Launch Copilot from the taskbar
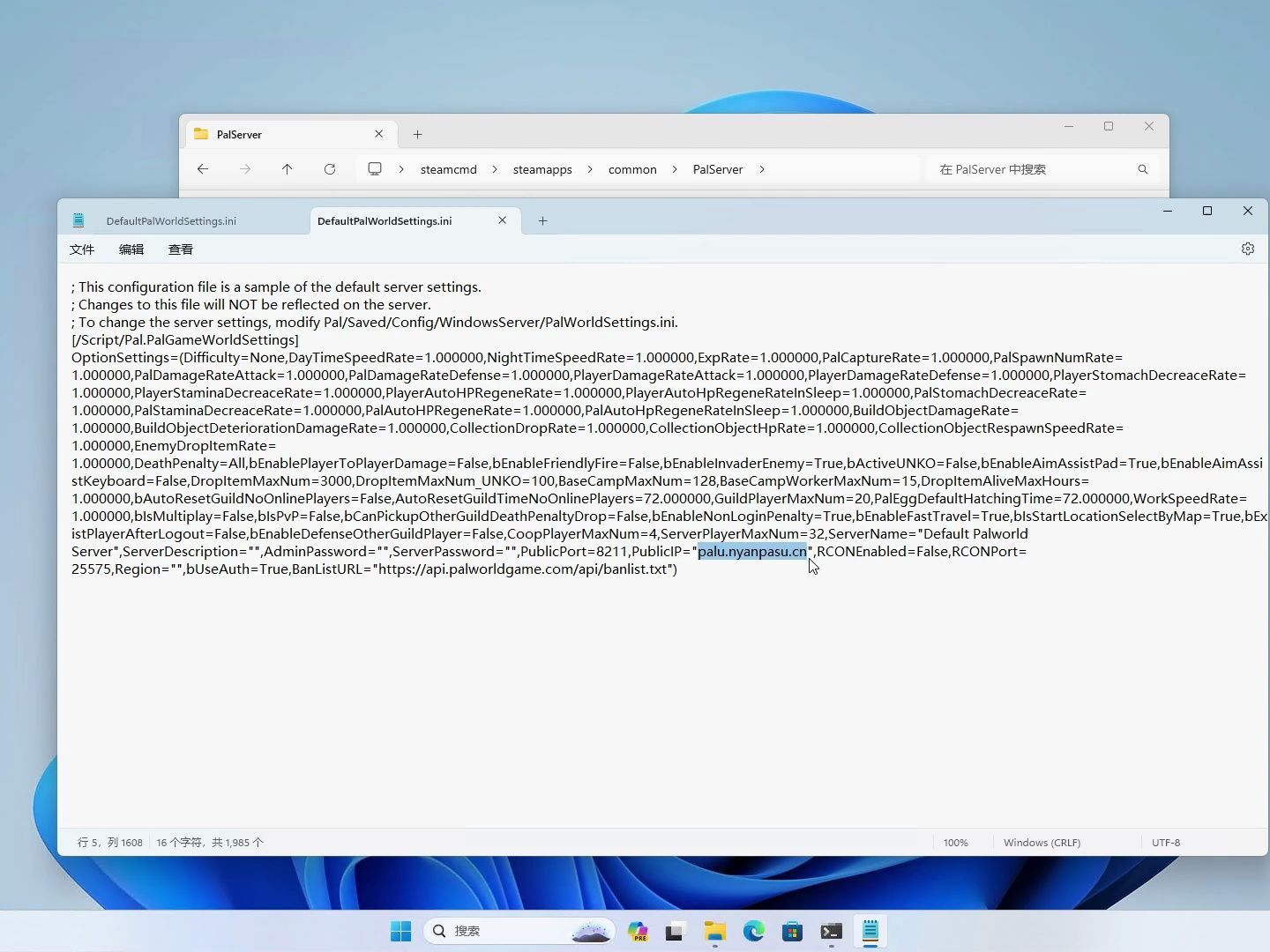The height and width of the screenshot is (952, 1270). (x=638, y=931)
